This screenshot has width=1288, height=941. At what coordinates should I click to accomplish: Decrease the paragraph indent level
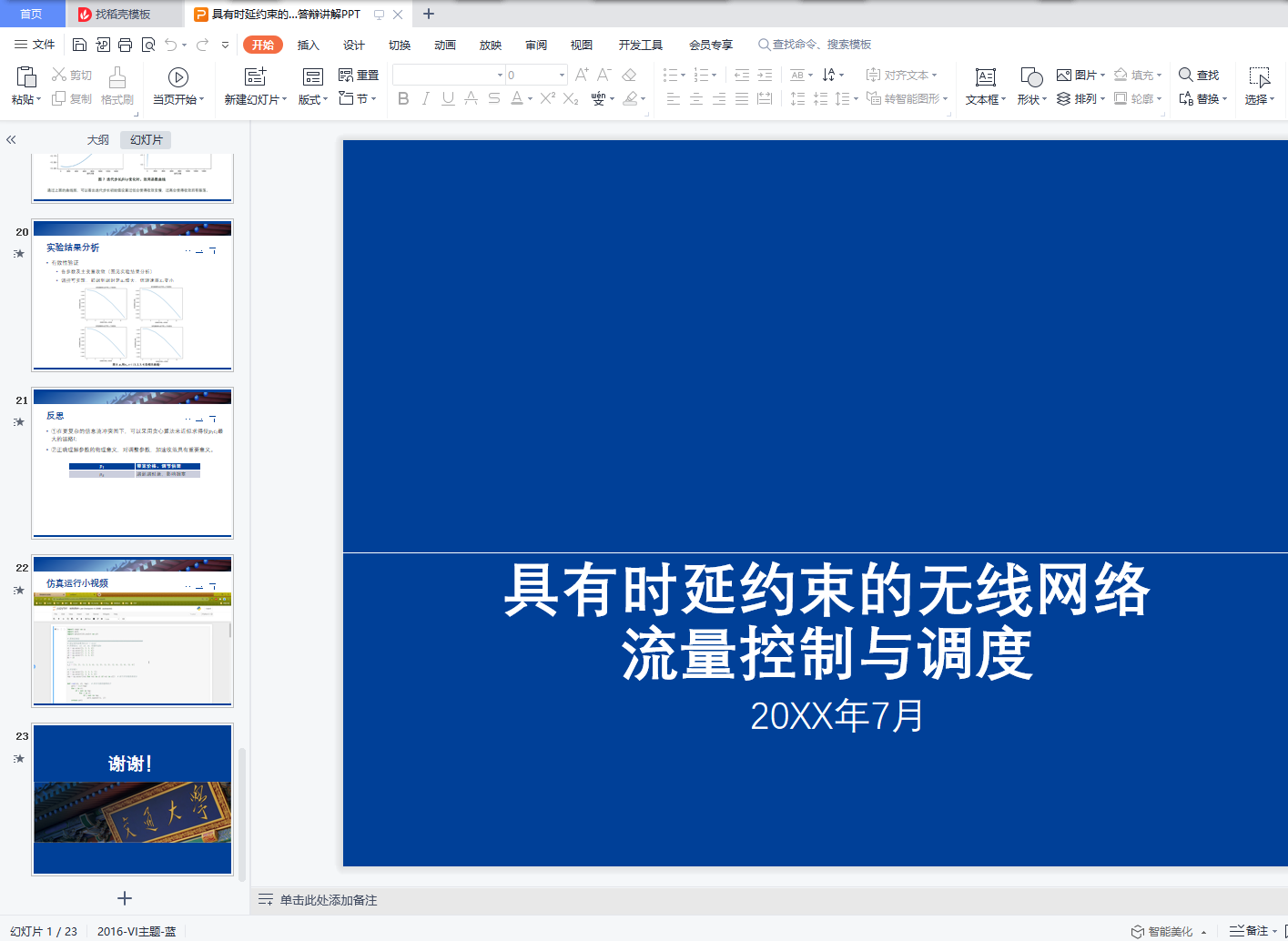coord(742,75)
